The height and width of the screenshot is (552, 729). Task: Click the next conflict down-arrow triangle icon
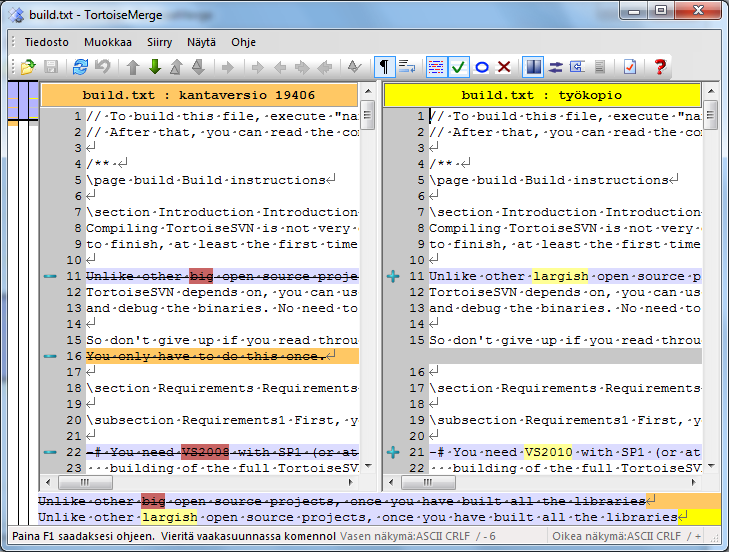199,67
